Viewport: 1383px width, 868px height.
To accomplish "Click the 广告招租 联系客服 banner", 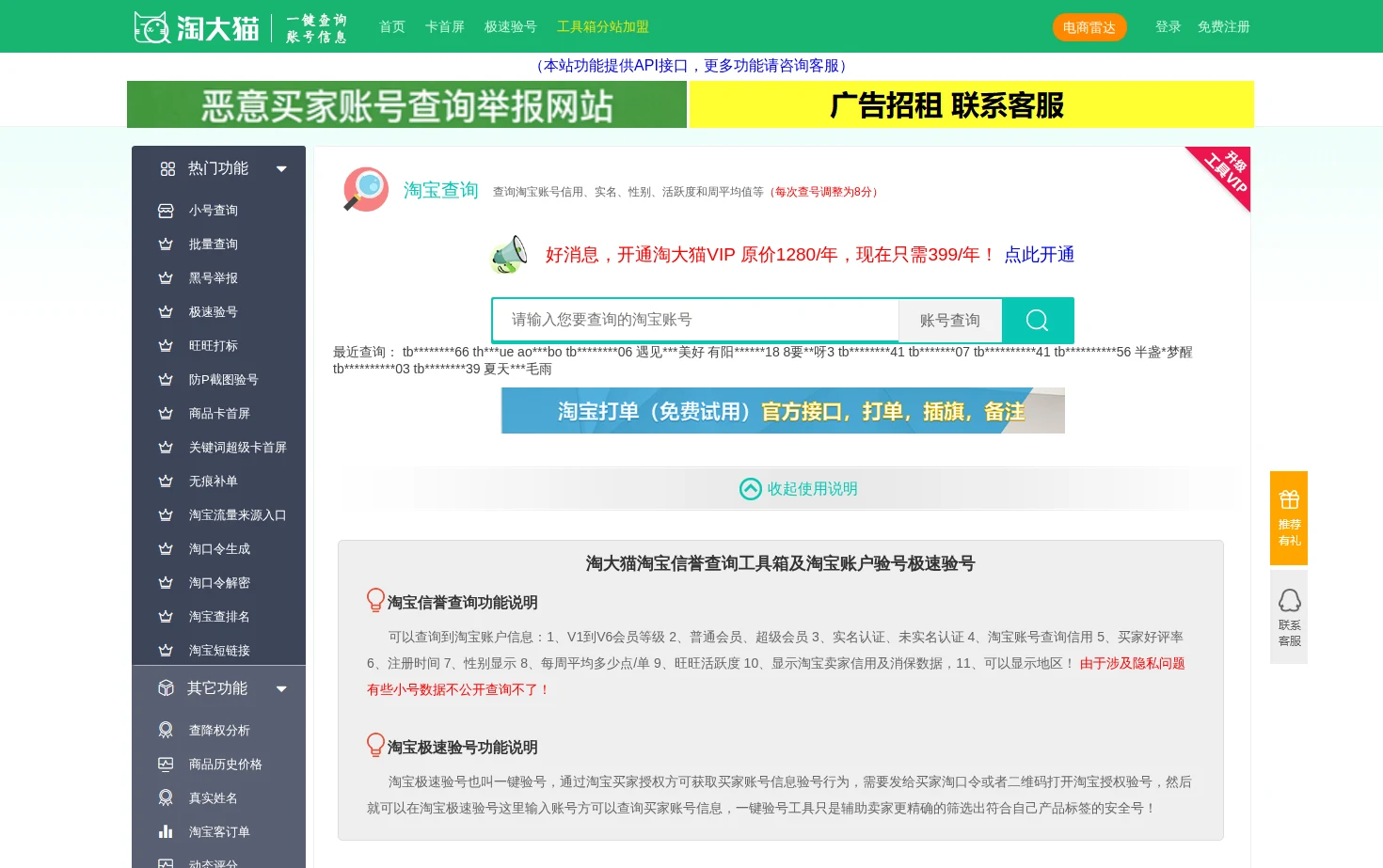I will coord(972,104).
